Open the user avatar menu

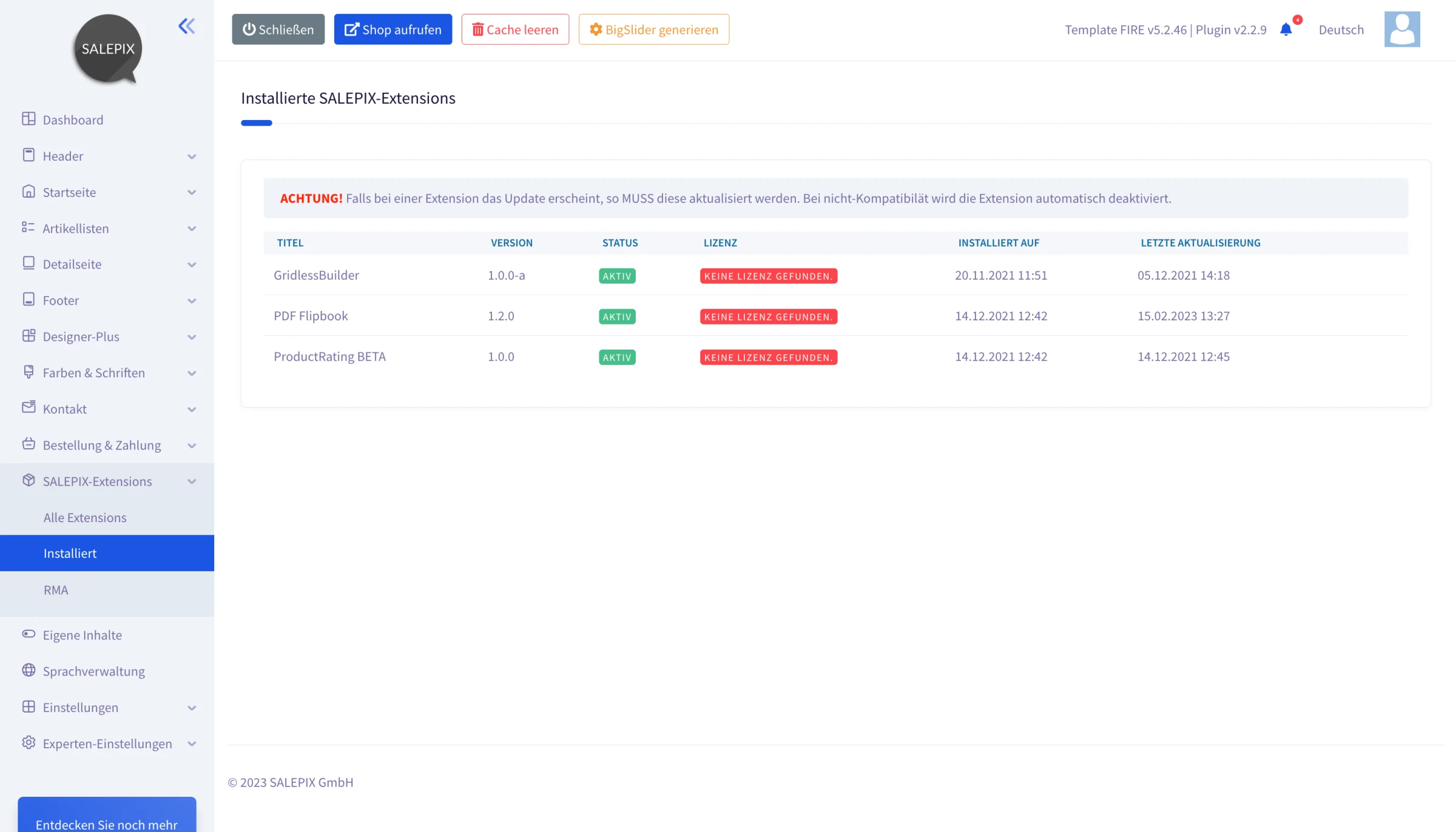pyautogui.click(x=1402, y=29)
